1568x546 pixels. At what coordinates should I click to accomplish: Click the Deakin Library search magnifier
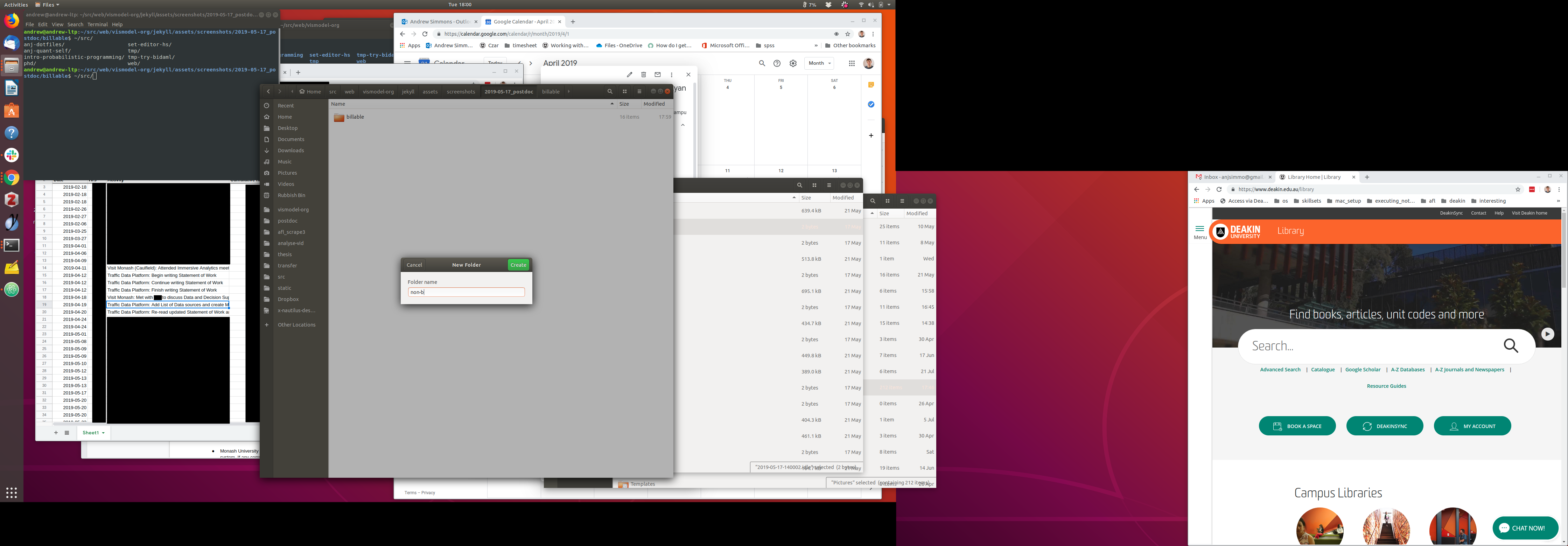tap(1511, 346)
